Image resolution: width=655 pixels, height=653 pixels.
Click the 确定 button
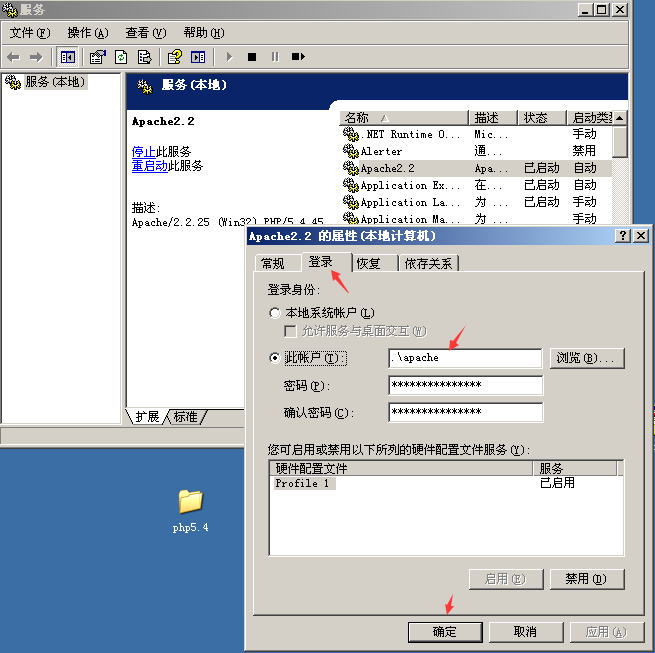(x=444, y=632)
